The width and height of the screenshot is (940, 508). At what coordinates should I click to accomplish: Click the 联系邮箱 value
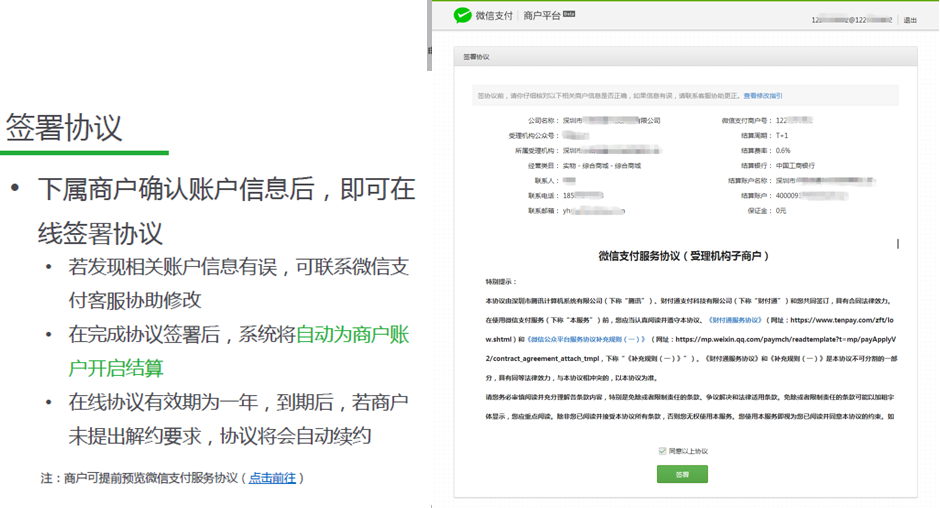click(x=593, y=211)
